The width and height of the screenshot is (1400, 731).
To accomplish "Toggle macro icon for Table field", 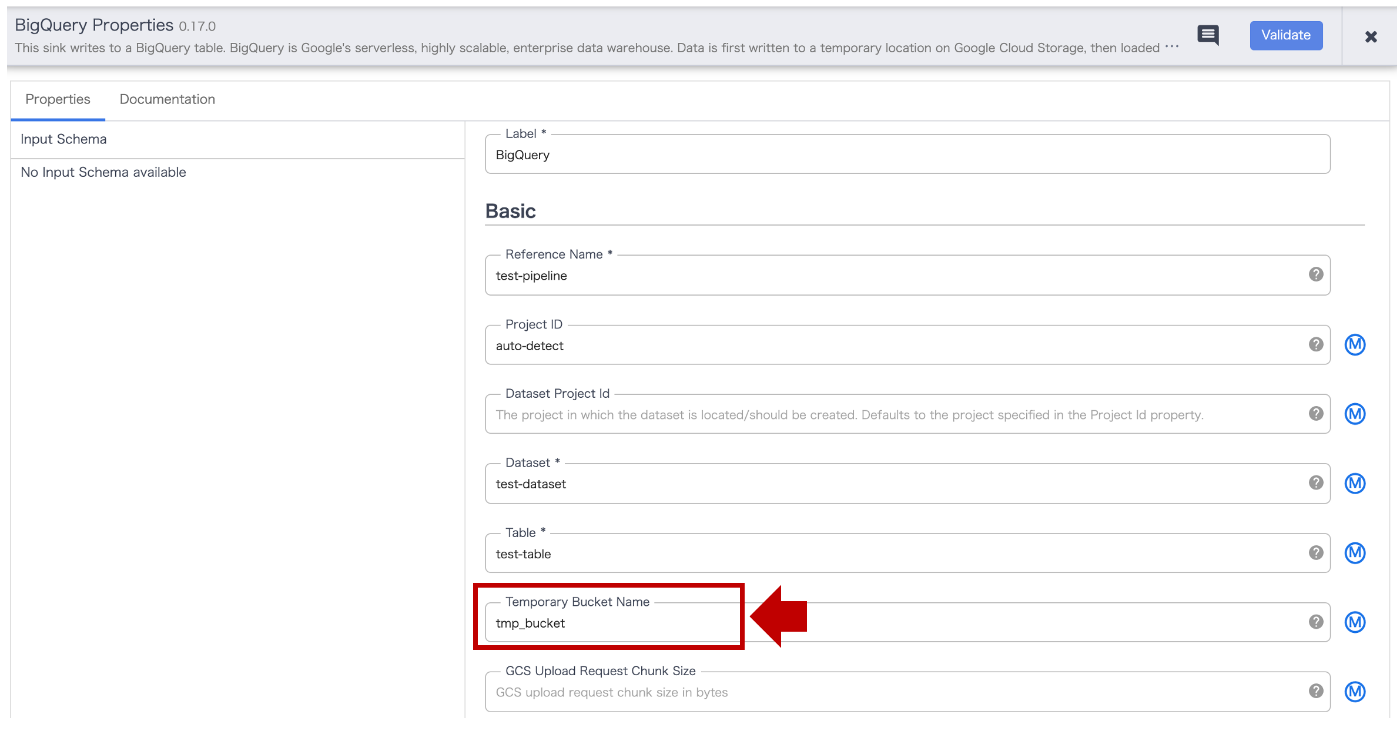I will 1355,553.
